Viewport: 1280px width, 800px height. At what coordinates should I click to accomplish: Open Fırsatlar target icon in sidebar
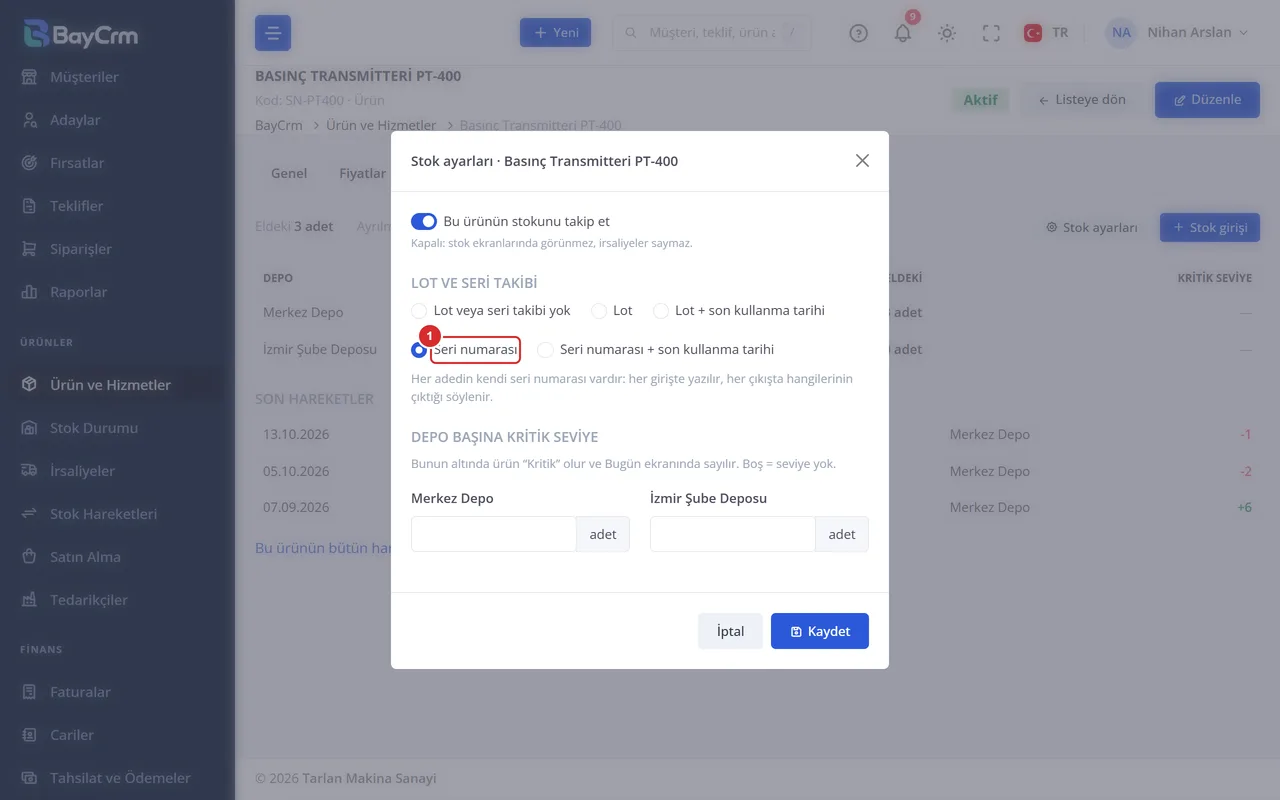(x=30, y=163)
